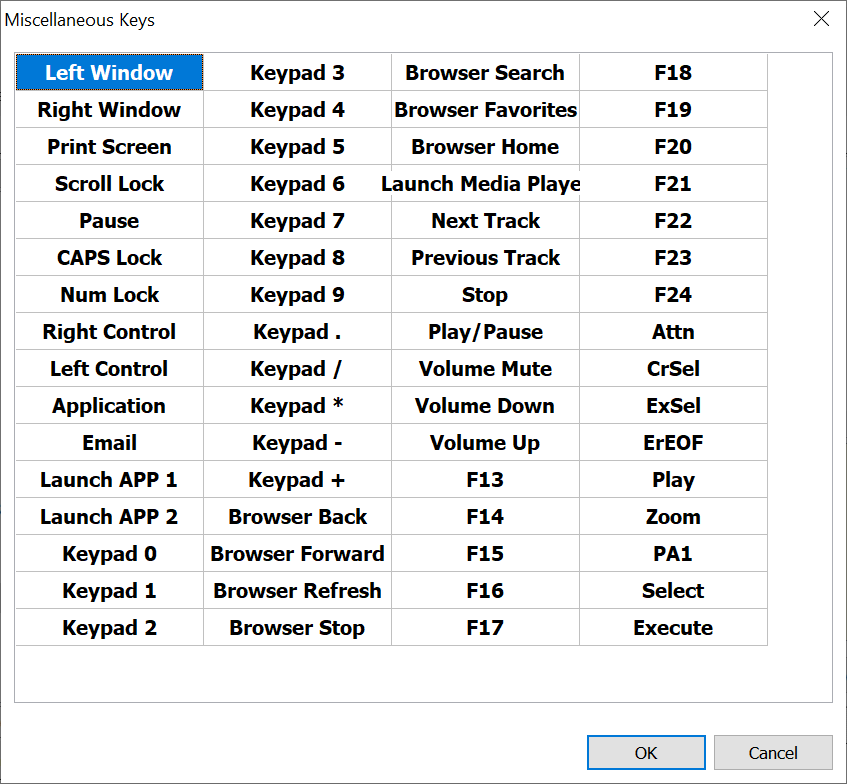Select the Volume Mute key
847x784 pixels.
485,369
